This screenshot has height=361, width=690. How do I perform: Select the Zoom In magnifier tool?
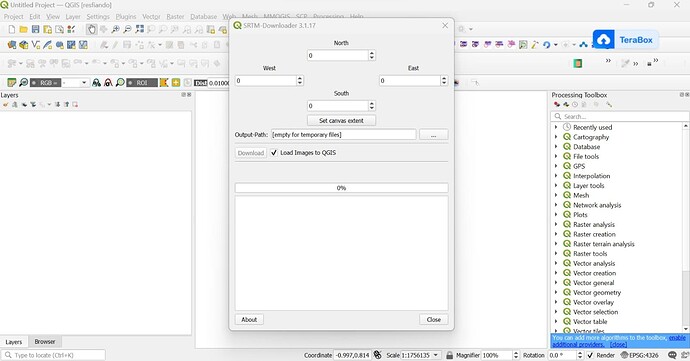(x=115, y=29)
